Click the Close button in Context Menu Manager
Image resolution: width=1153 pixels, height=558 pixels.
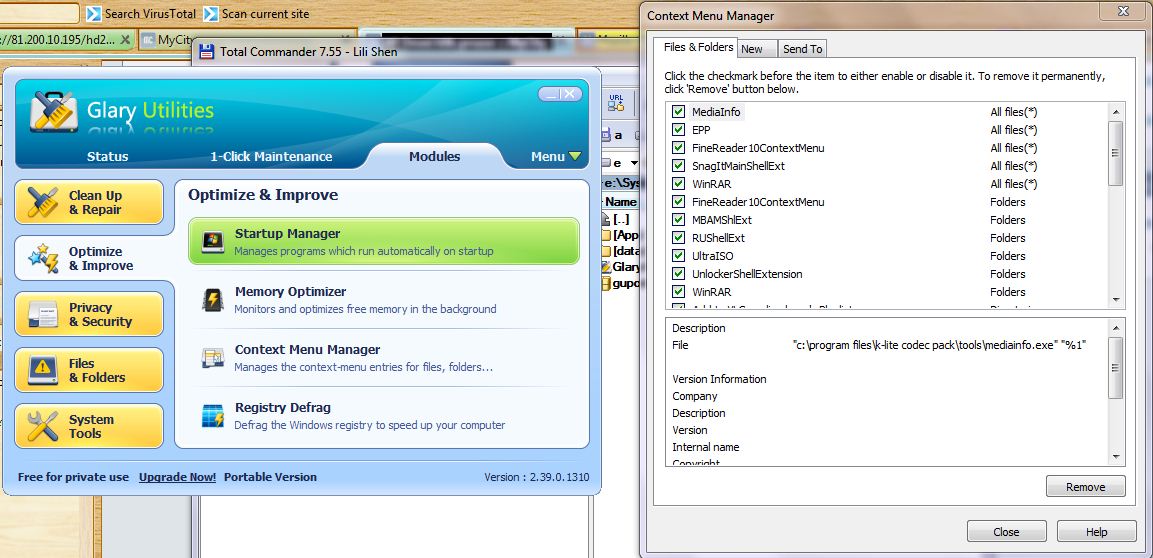[1006, 532]
